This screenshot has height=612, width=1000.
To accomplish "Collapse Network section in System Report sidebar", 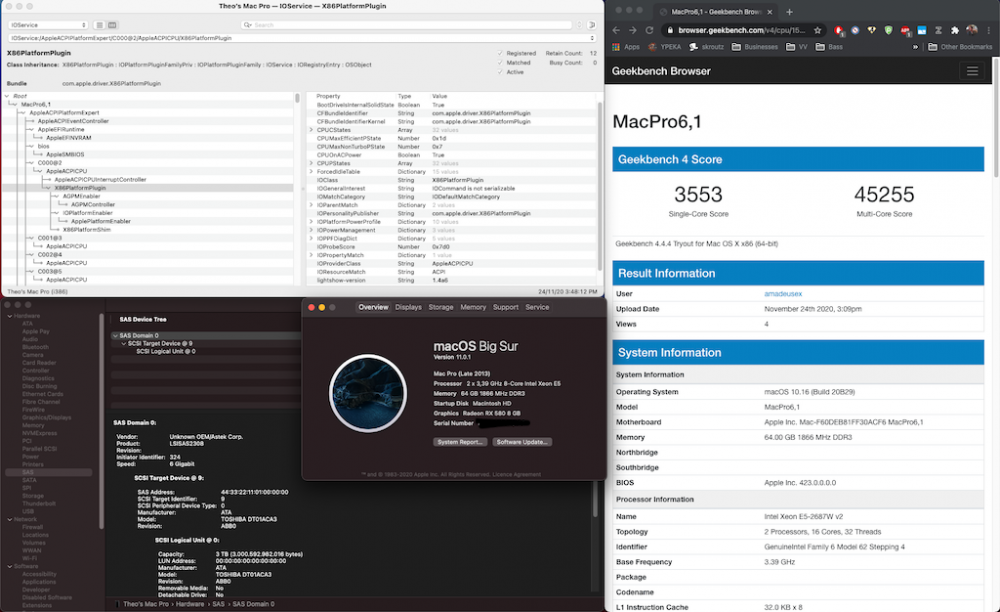I will [x=10, y=520].
